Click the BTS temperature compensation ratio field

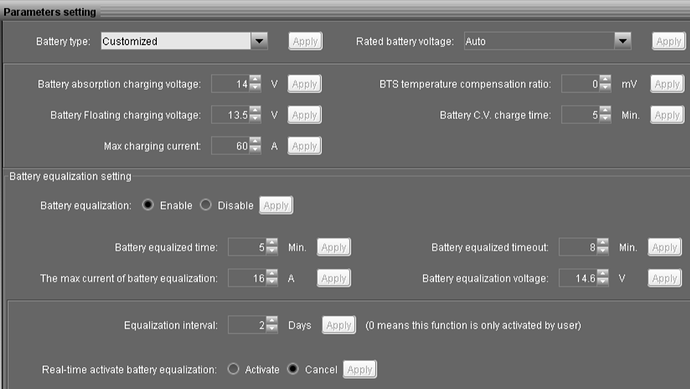pyautogui.click(x=580, y=84)
